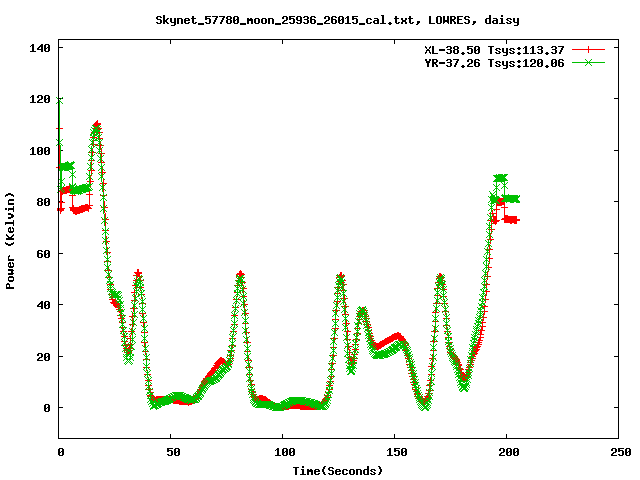Click the y-axis tick label 80

coord(44,202)
